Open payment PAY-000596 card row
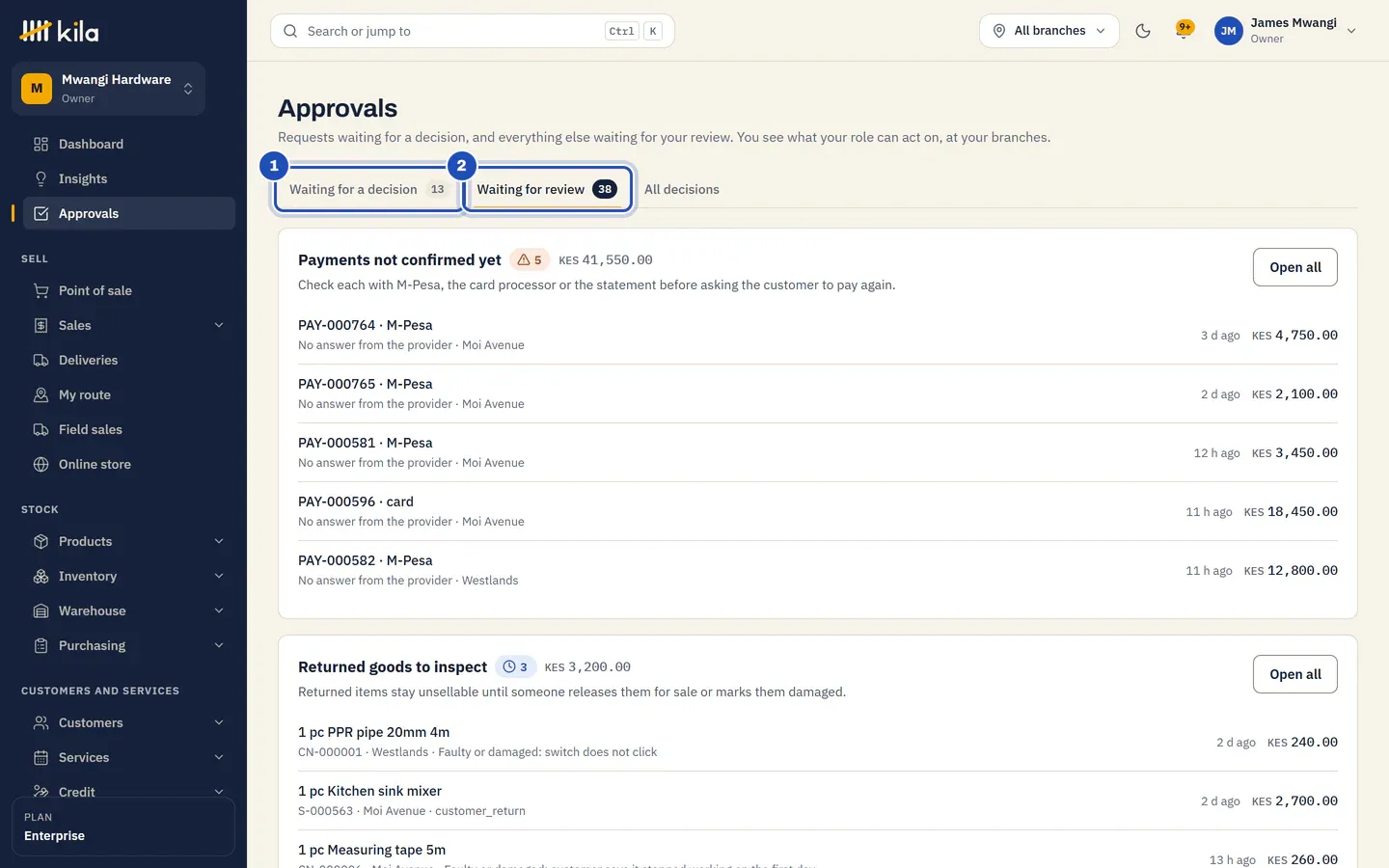Viewport: 1389px width, 868px height. pos(818,511)
